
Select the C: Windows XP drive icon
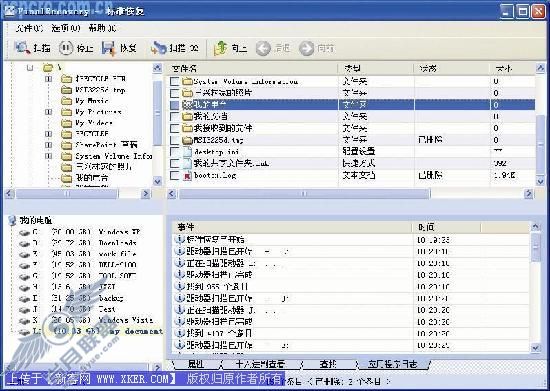[24, 232]
